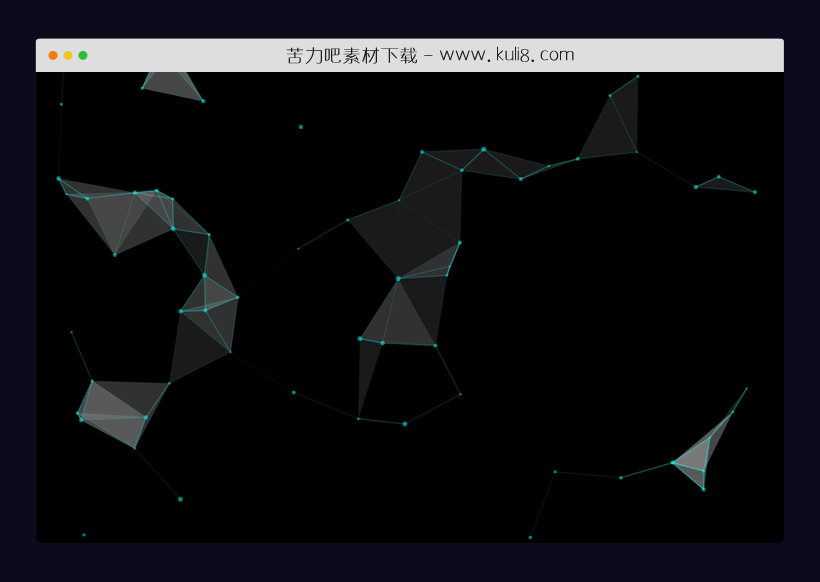Screen dimensions: 820x582
Task: Click the 苦力吧素材下载 title text
Action: [345, 54]
